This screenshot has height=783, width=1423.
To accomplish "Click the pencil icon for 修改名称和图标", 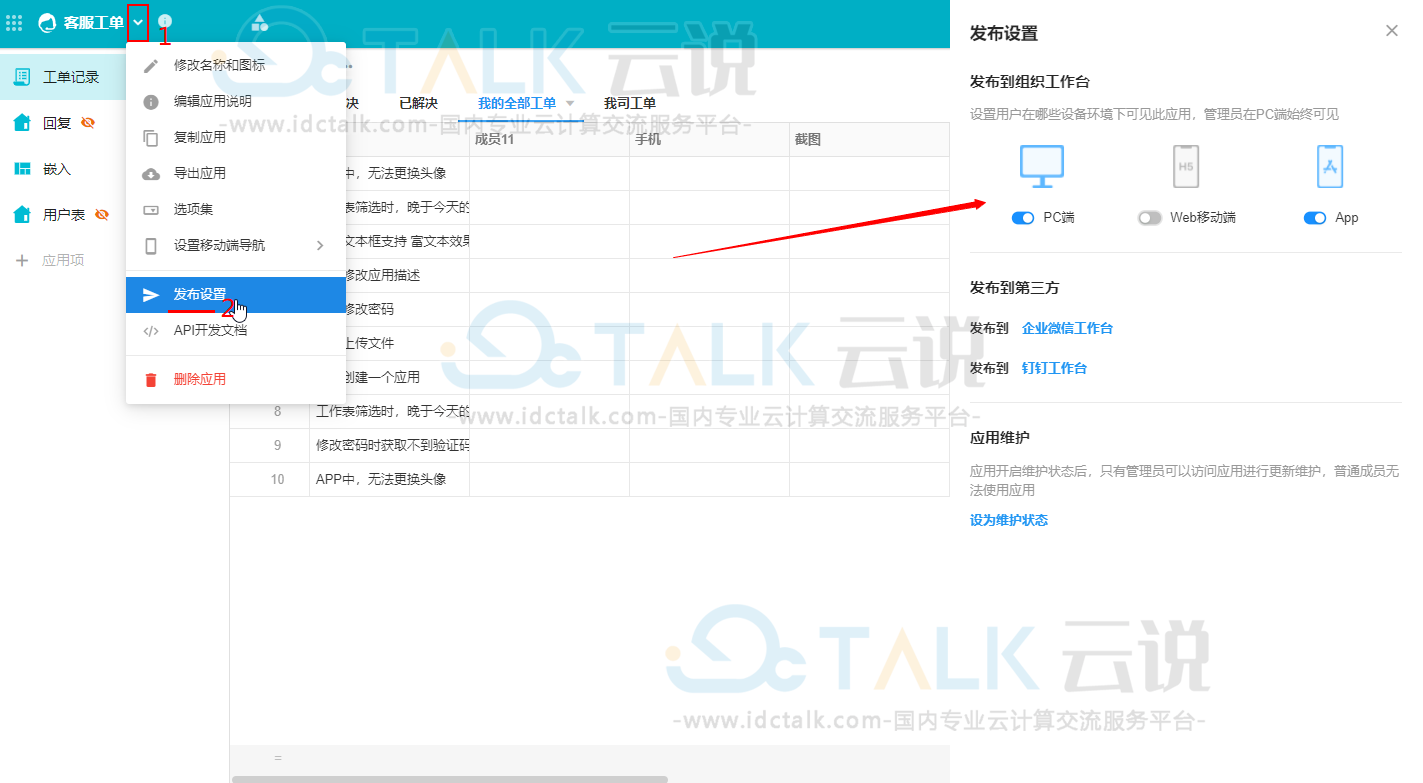I will 151,66.
